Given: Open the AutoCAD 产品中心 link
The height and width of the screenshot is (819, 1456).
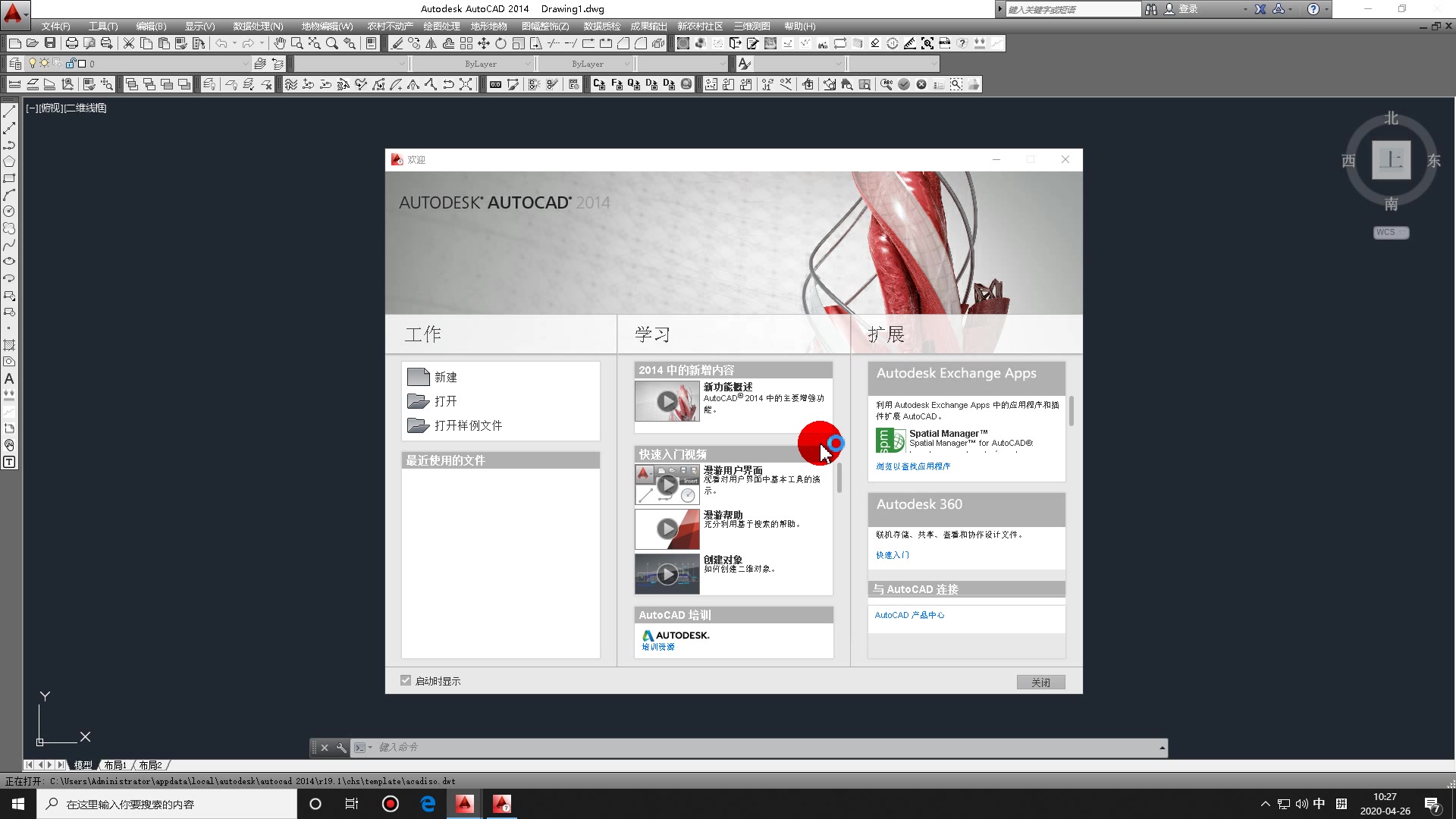Looking at the screenshot, I should tap(909, 615).
